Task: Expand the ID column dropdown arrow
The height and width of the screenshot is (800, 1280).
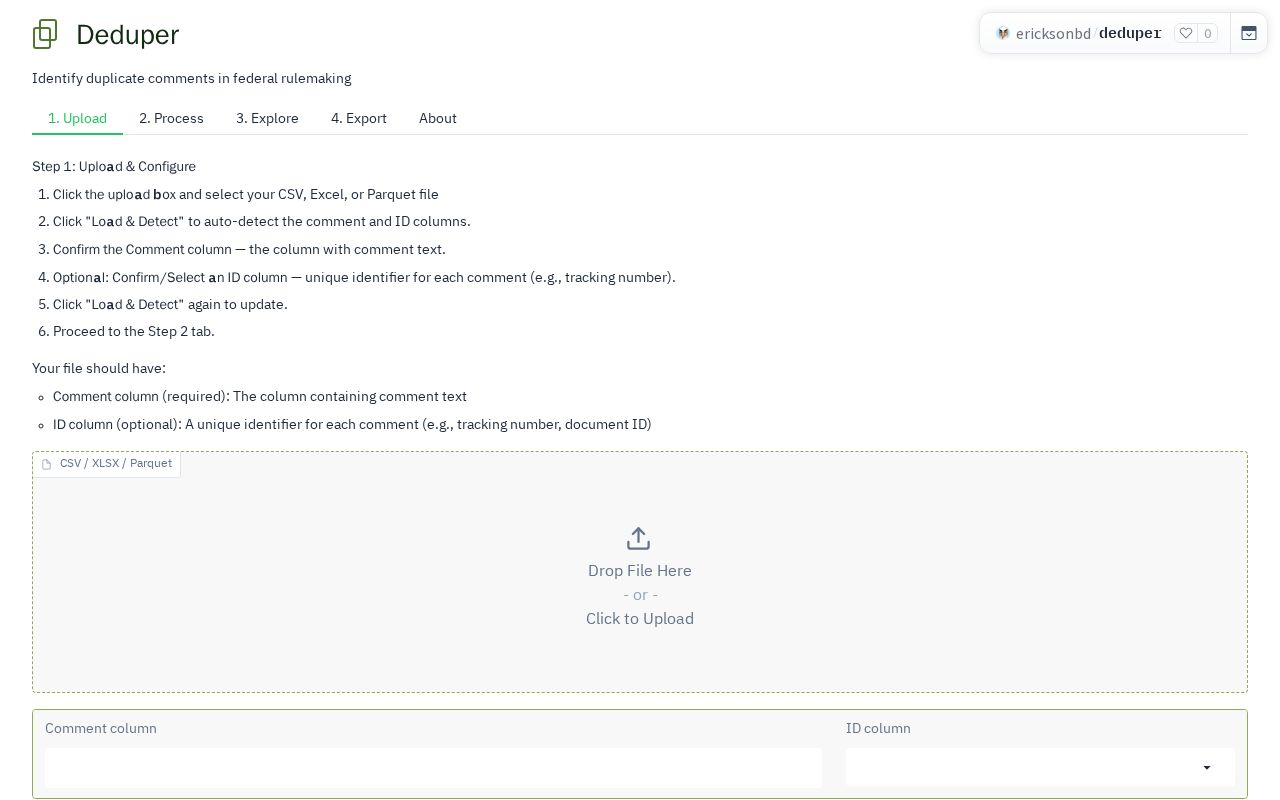Action: [x=1207, y=768]
